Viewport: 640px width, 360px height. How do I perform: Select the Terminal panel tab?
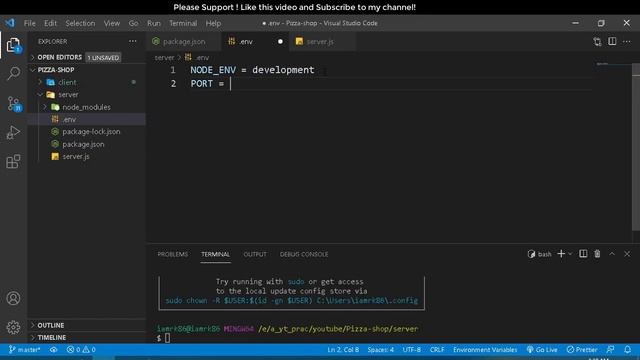coord(216,254)
